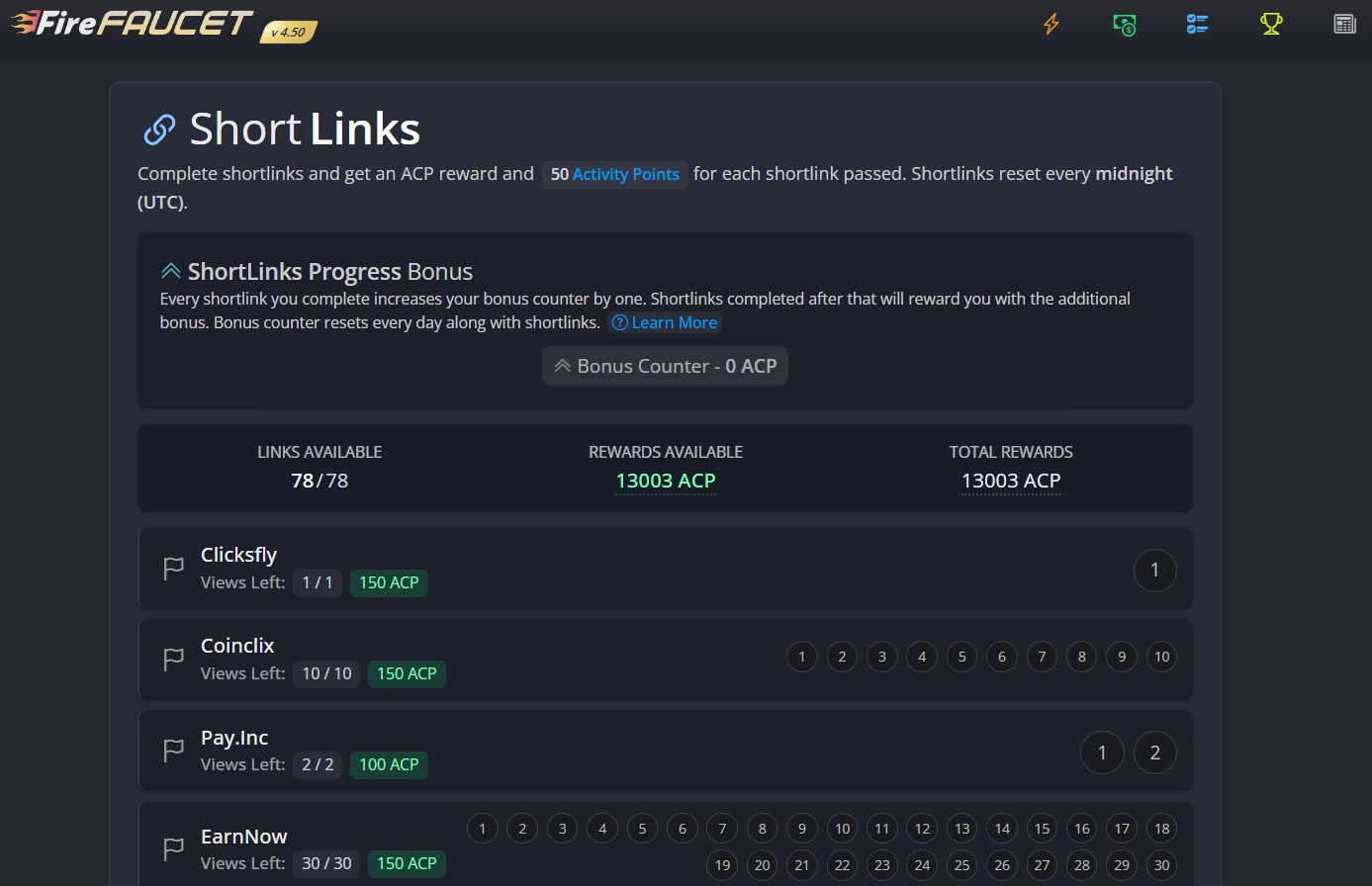Image resolution: width=1372 pixels, height=886 pixels.
Task: Click the Clicksfly 150 ACP reward badge
Action: click(x=389, y=582)
